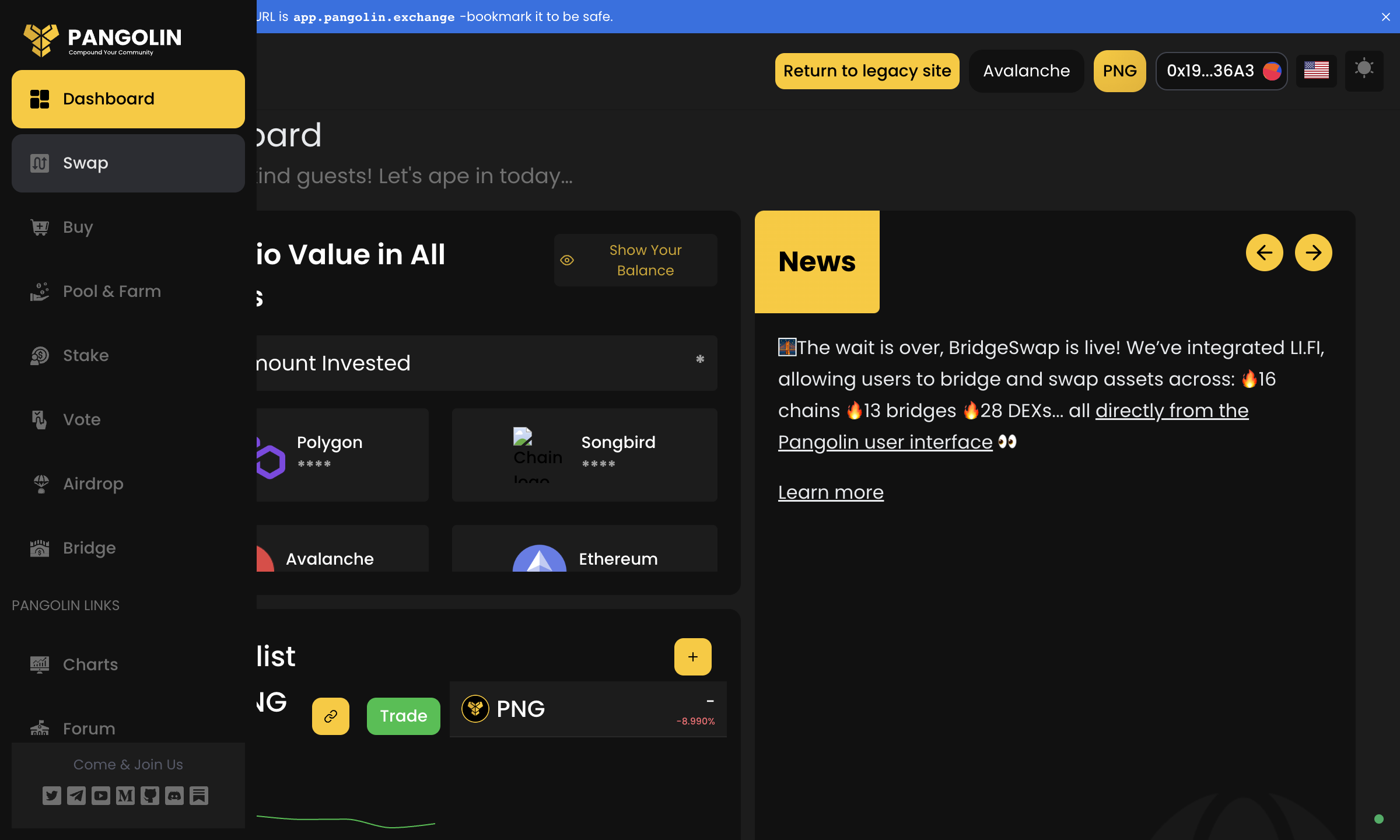Click the PNG token logo in watchlist

click(x=475, y=709)
